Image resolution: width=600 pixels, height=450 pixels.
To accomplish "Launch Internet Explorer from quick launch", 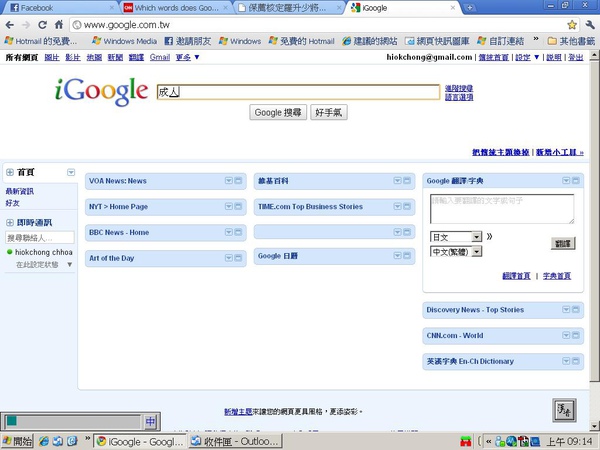I will (44, 441).
